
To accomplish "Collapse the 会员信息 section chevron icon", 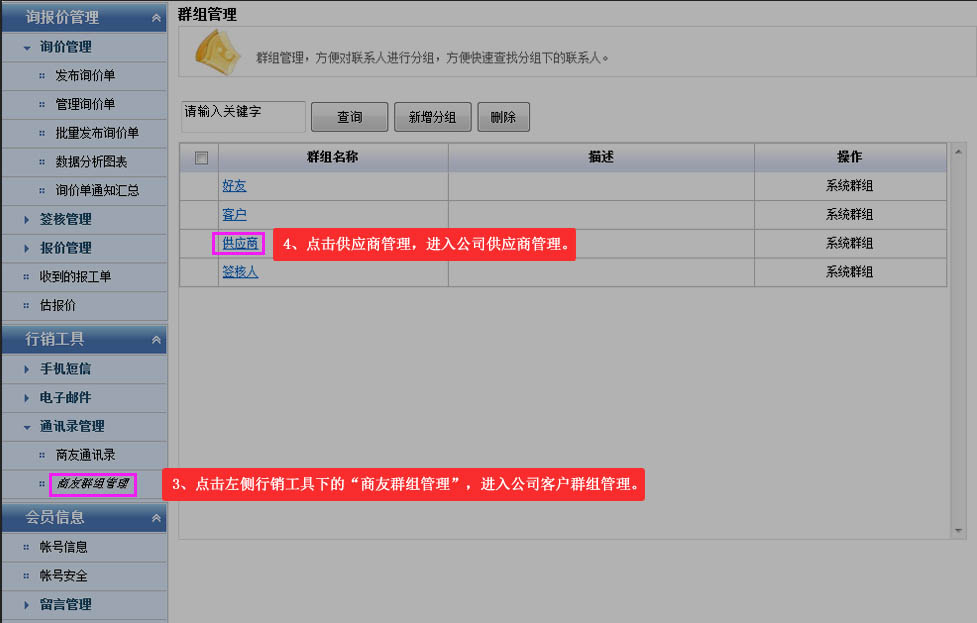I will pos(155,518).
